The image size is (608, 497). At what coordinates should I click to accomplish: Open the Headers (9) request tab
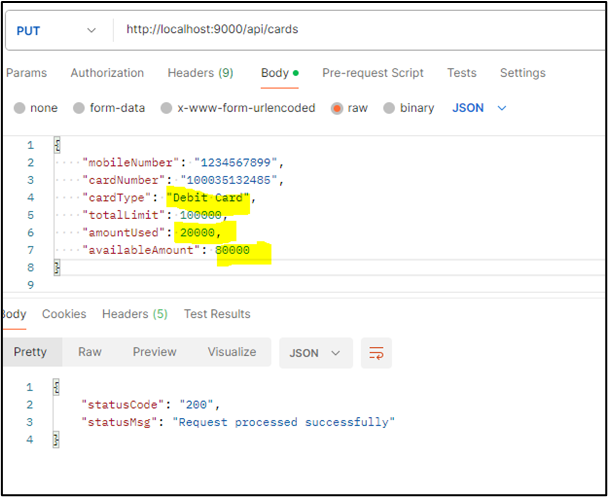point(200,73)
